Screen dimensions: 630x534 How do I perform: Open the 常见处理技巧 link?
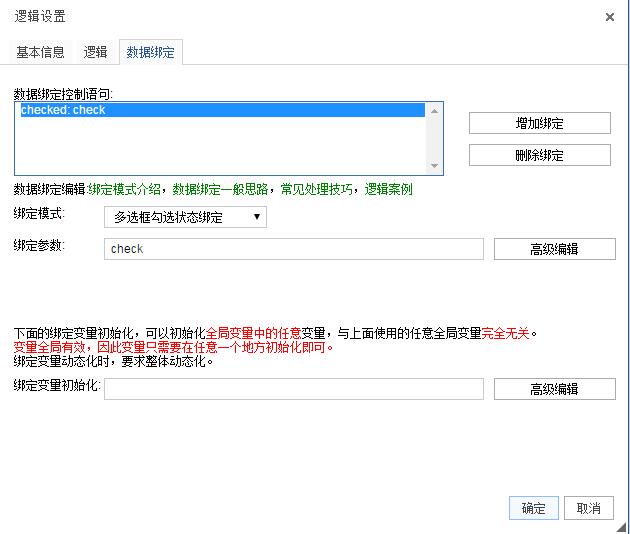316,189
